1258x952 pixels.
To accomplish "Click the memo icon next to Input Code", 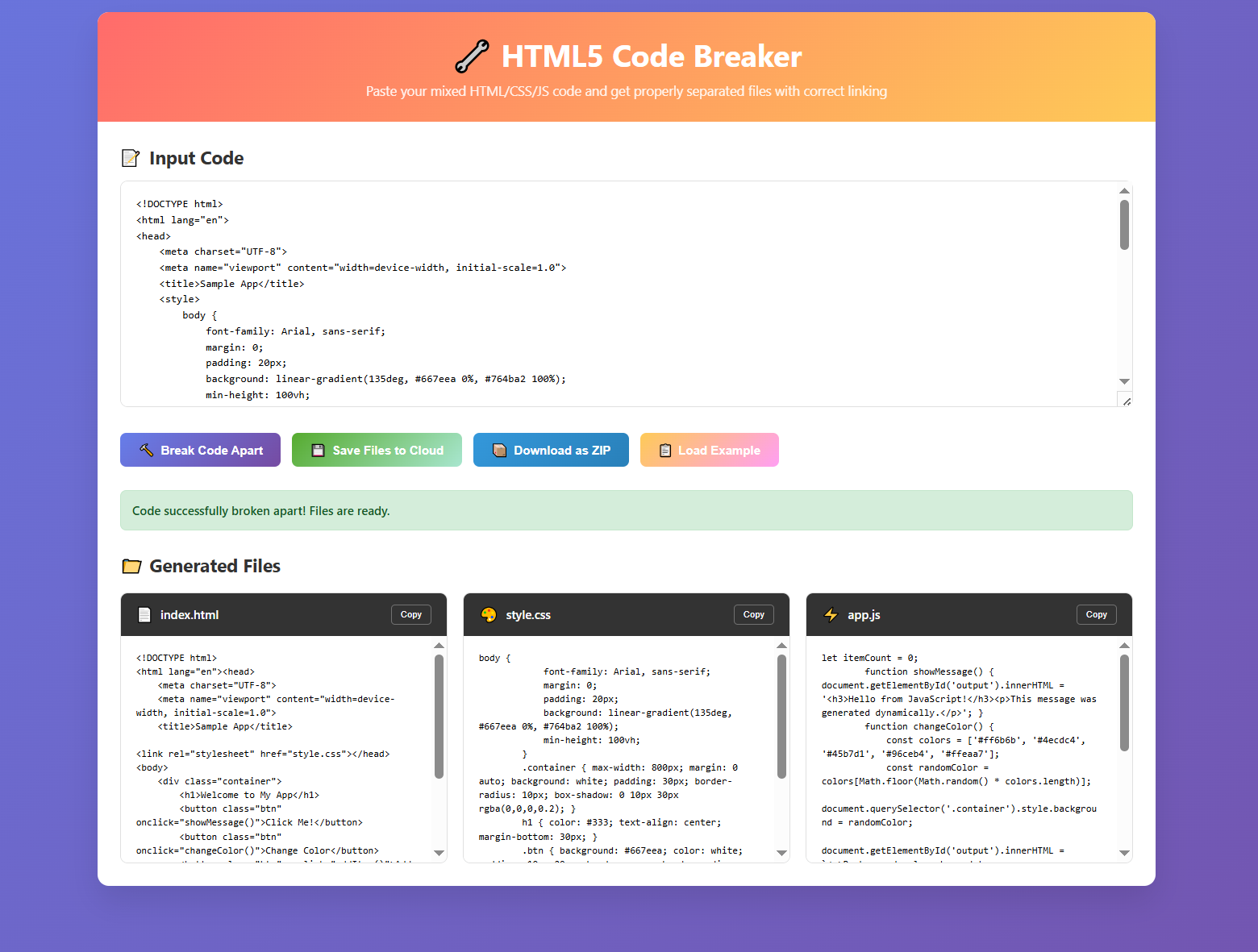I will [x=131, y=158].
